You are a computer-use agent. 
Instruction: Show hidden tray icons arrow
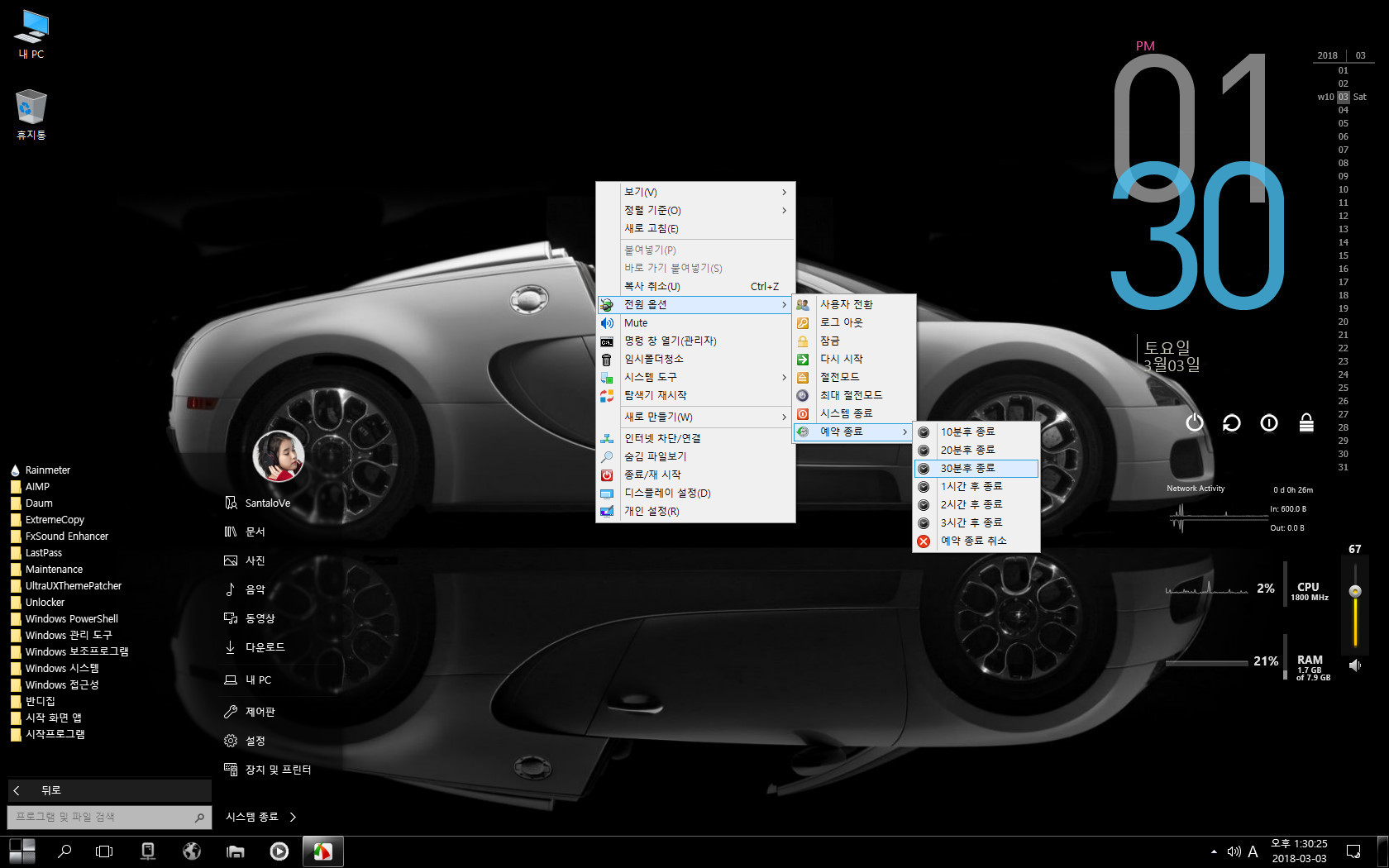(x=1214, y=851)
